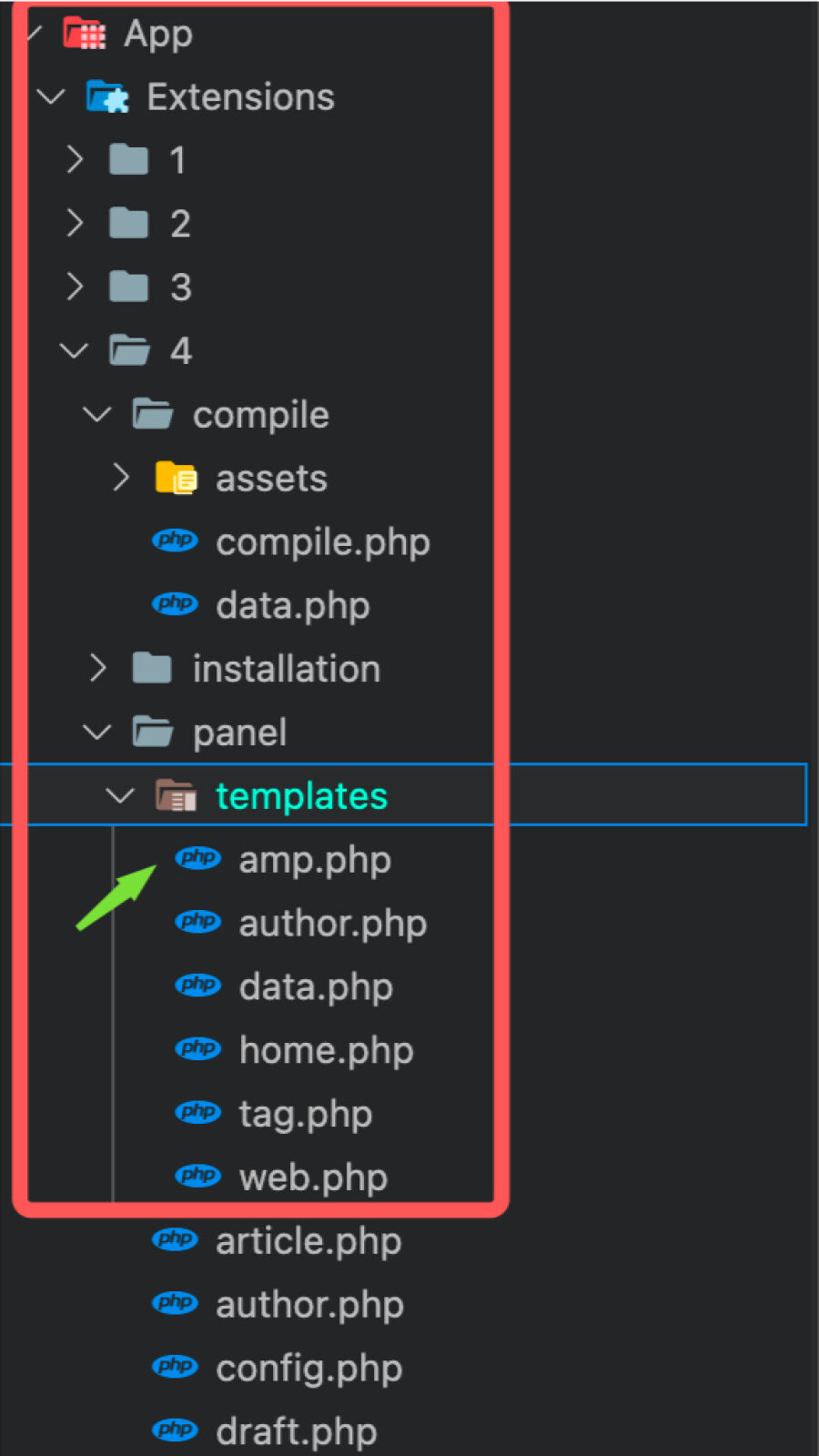The image size is (819, 1456).
Task: Select draft.php in the file tree
Action: tap(296, 1431)
